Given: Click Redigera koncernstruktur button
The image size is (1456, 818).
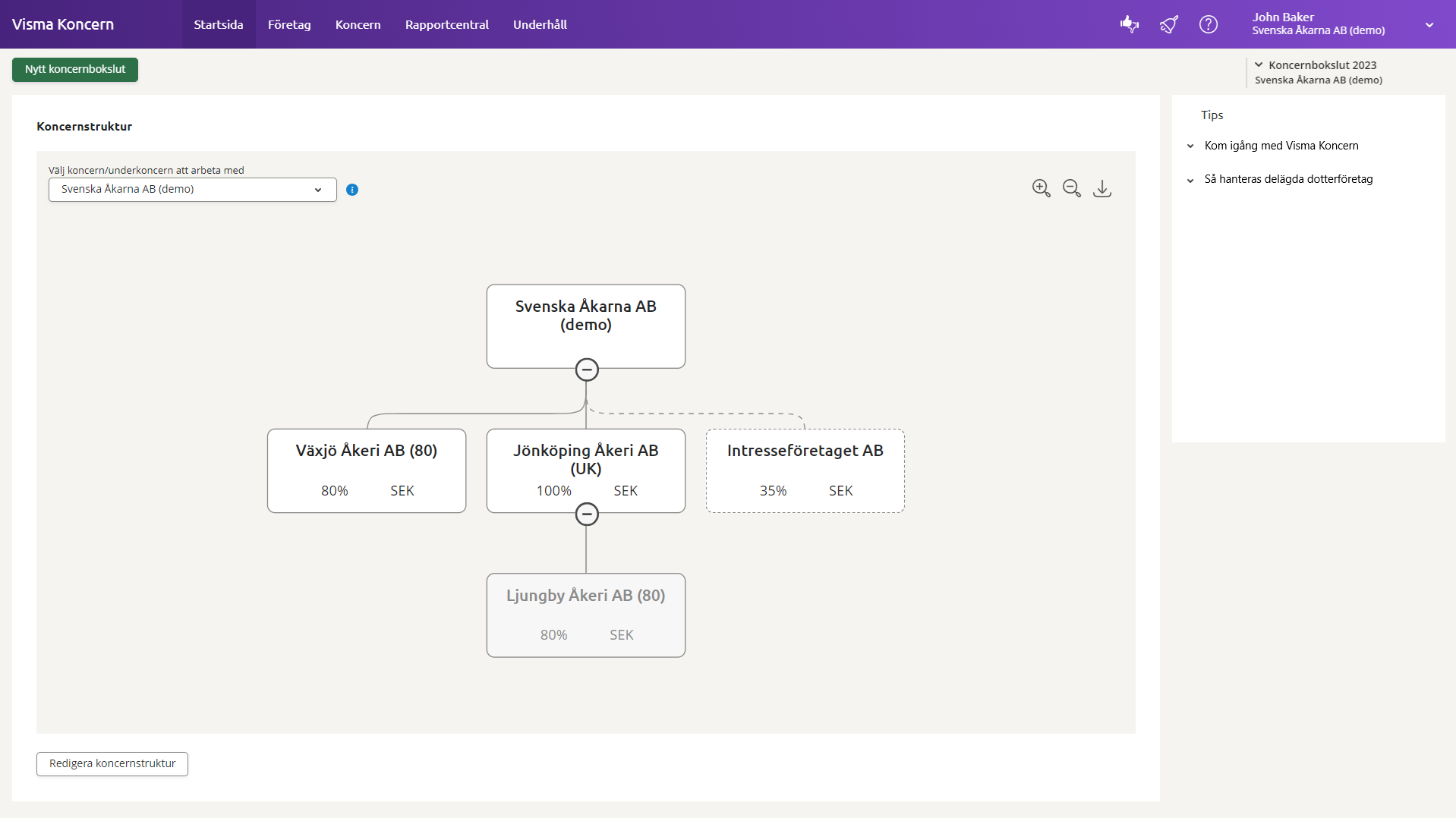Looking at the screenshot, I should click(112, 764).
